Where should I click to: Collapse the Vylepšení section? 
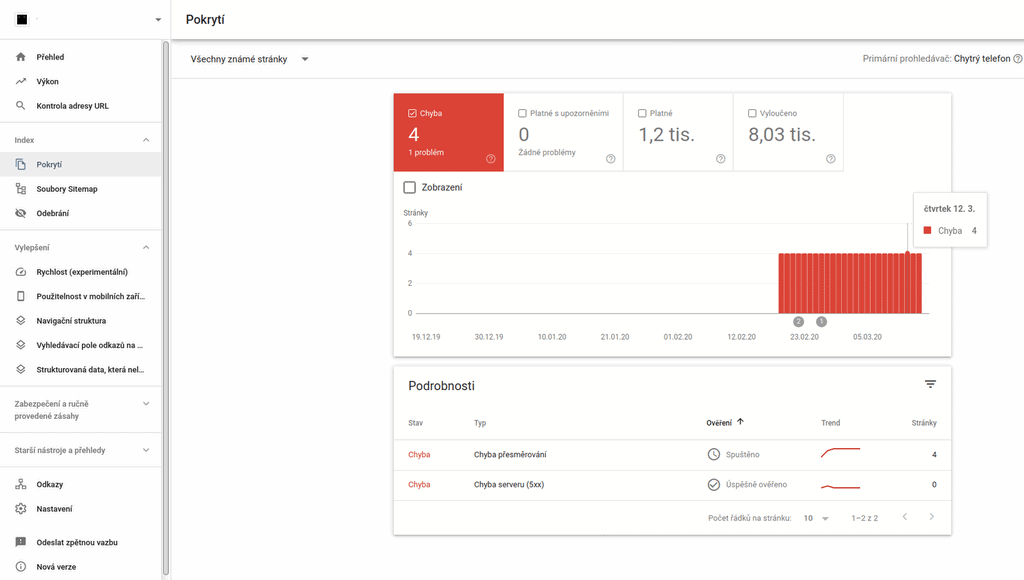click(x=146, y=248)
